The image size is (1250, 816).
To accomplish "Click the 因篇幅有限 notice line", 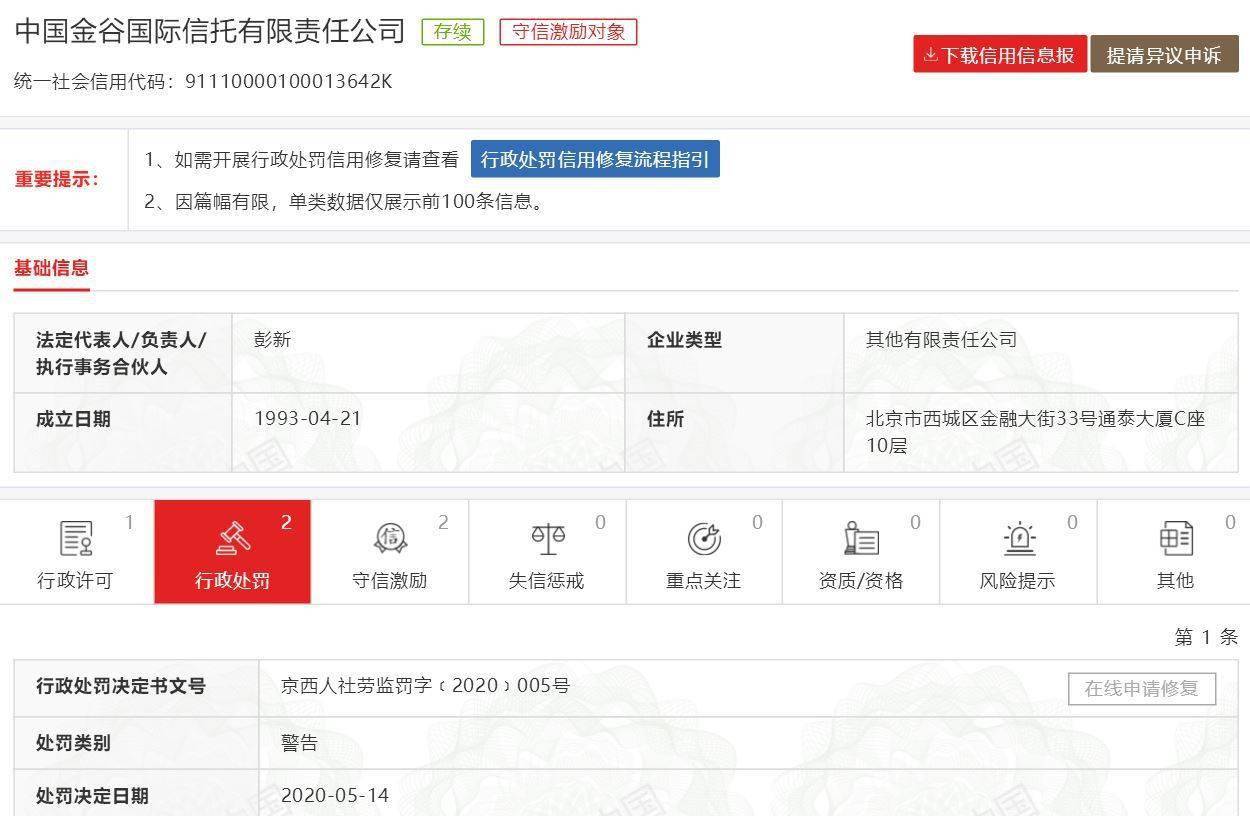I will pyautogui.click(x=347, y=202).
